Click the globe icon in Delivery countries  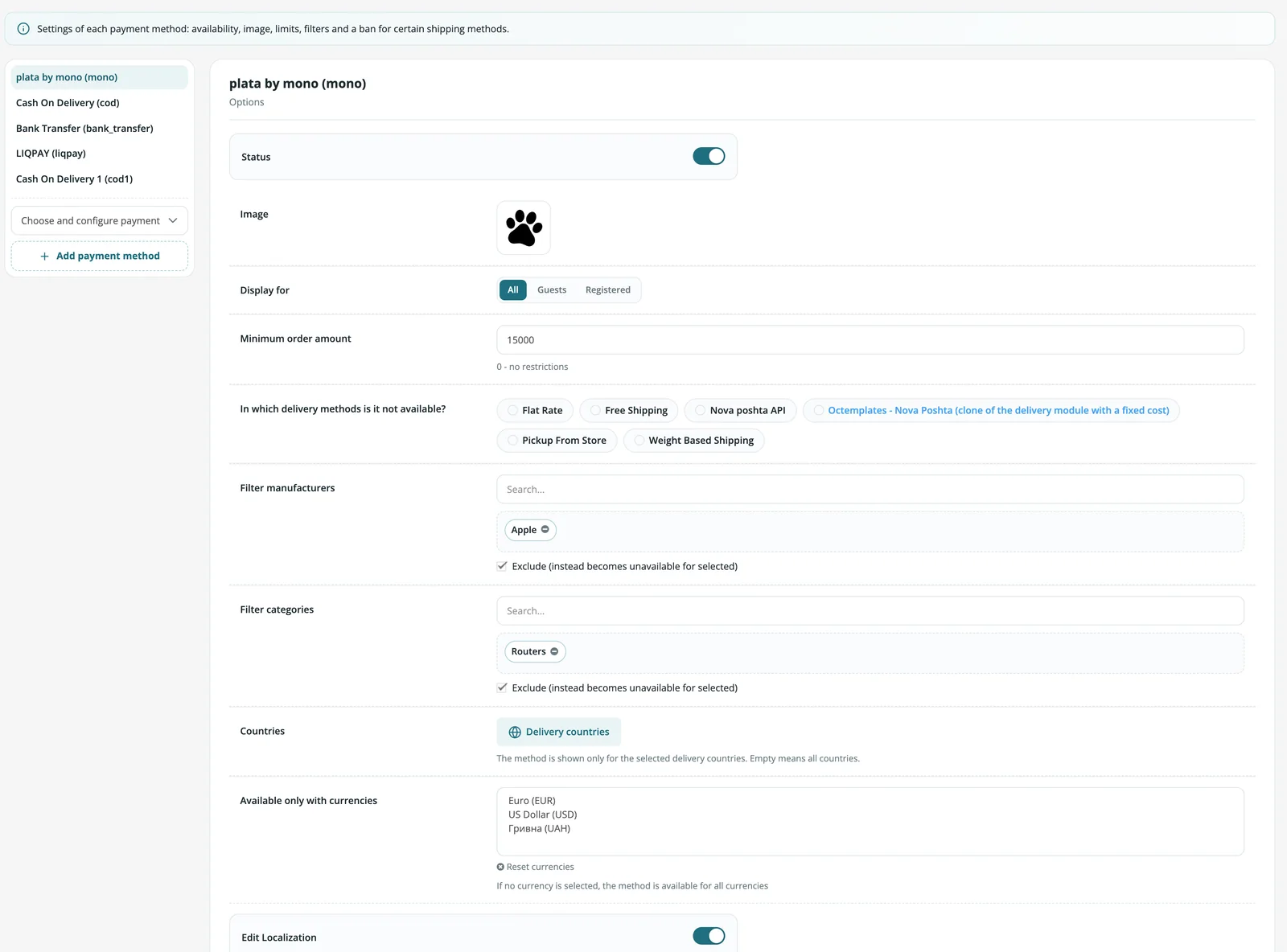(x=515, y=732)
